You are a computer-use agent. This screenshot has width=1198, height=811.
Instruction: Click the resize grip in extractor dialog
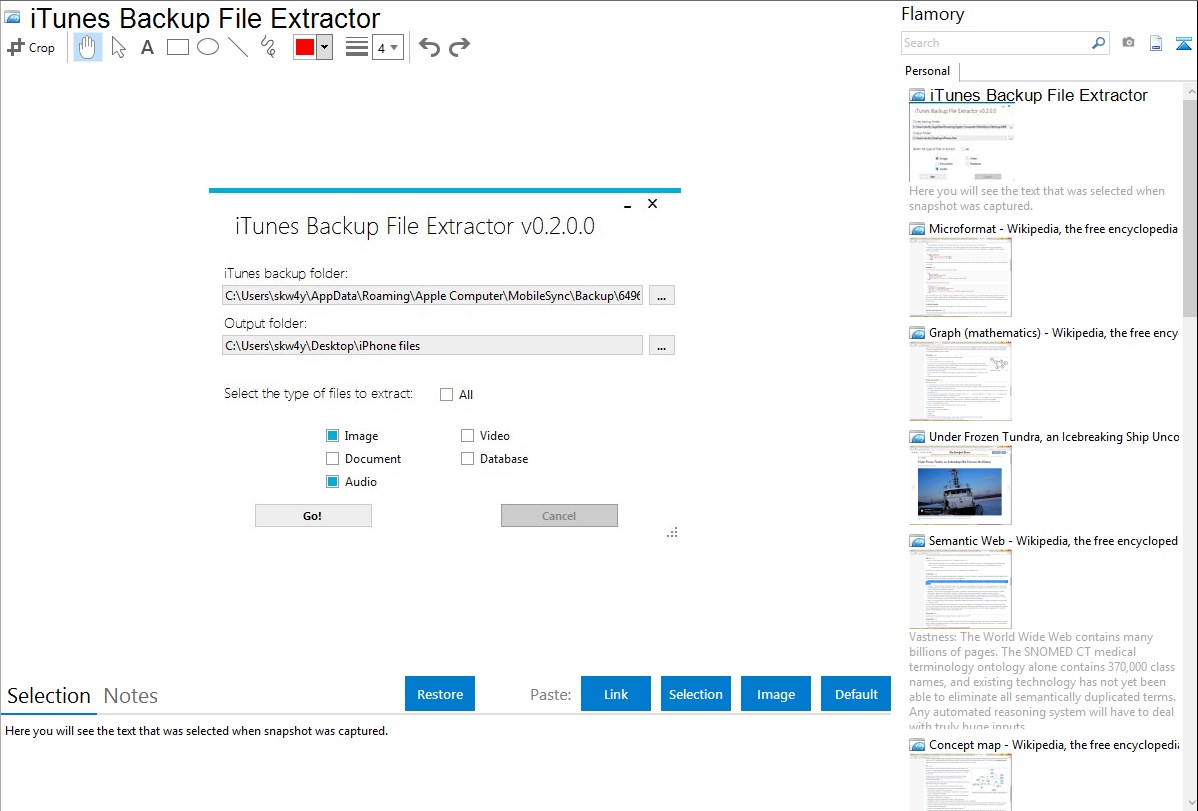[672, 532]
